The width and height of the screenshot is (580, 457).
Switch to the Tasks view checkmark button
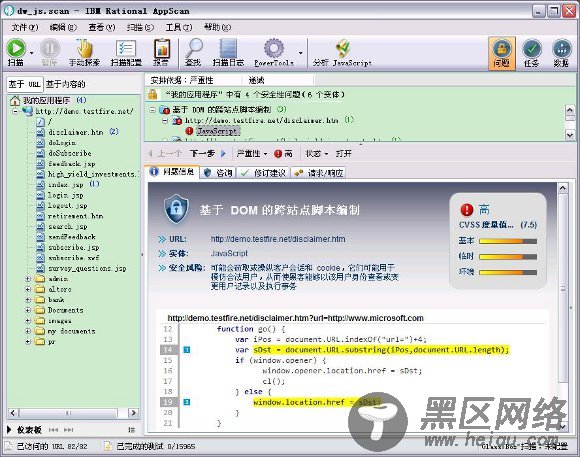[532, 53]
